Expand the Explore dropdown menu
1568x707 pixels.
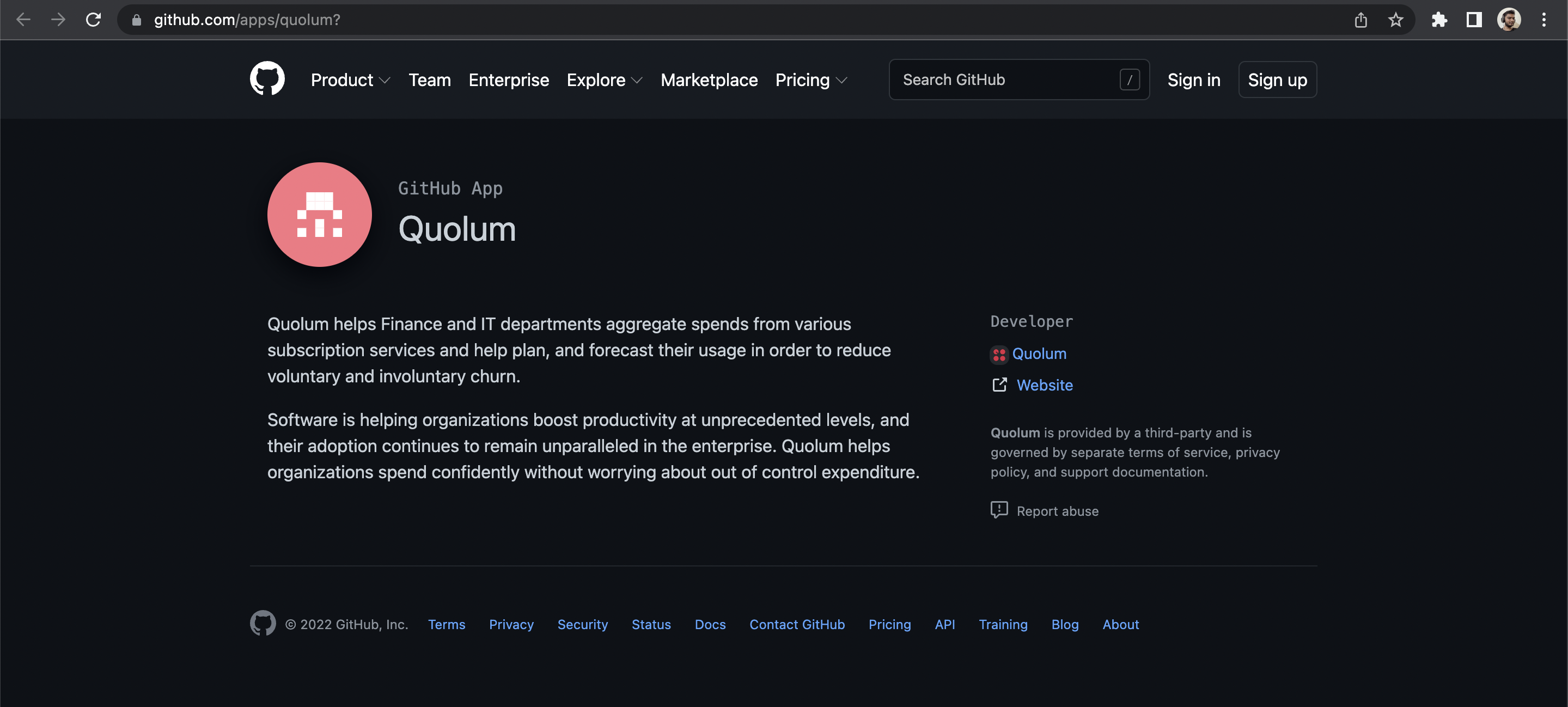[604, 80]
